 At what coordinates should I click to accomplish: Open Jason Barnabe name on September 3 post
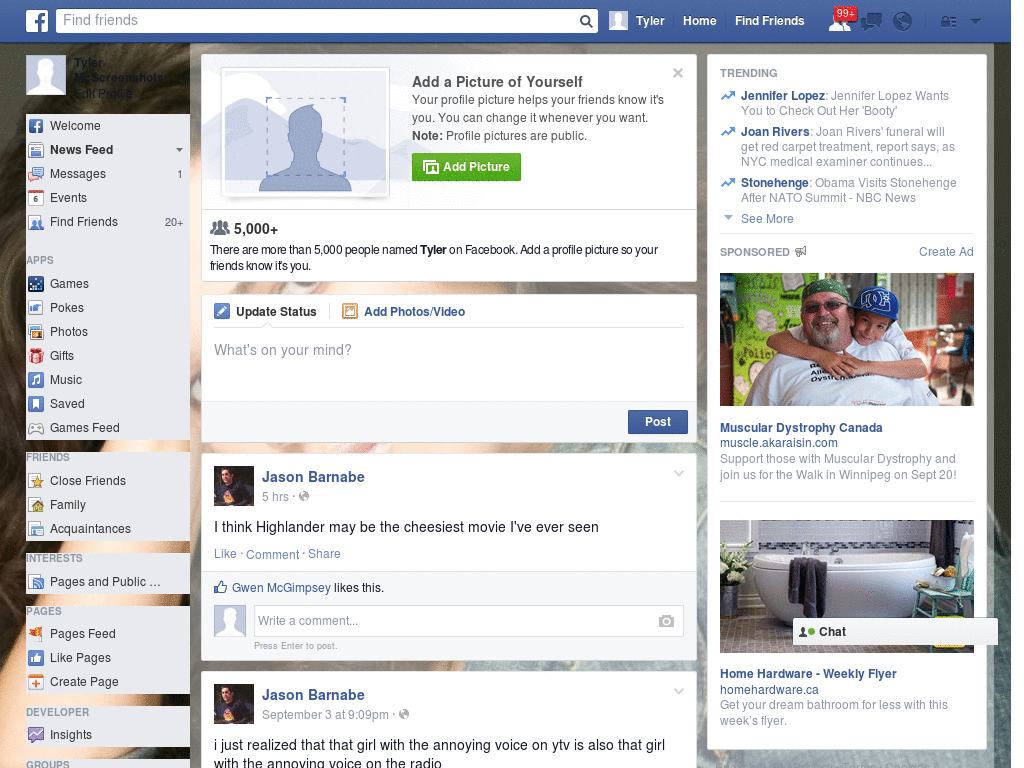313,695
